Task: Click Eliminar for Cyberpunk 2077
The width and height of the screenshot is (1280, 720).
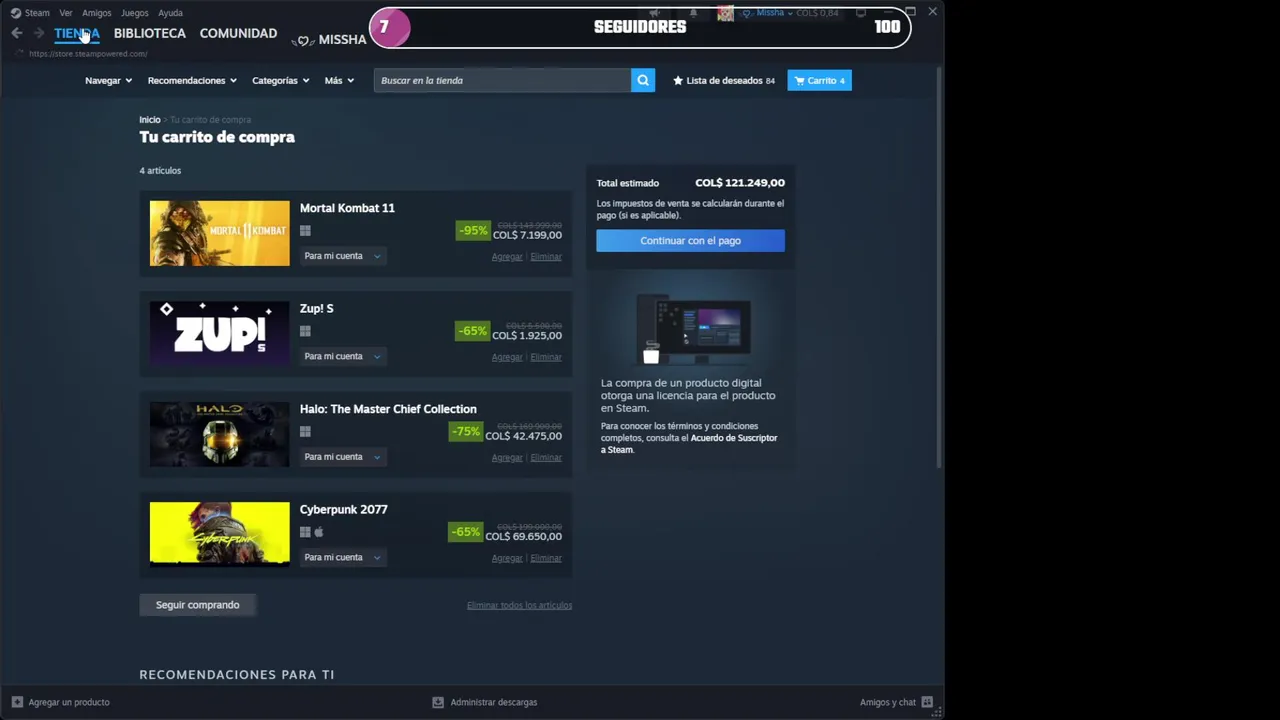Action: click(546, 558)
